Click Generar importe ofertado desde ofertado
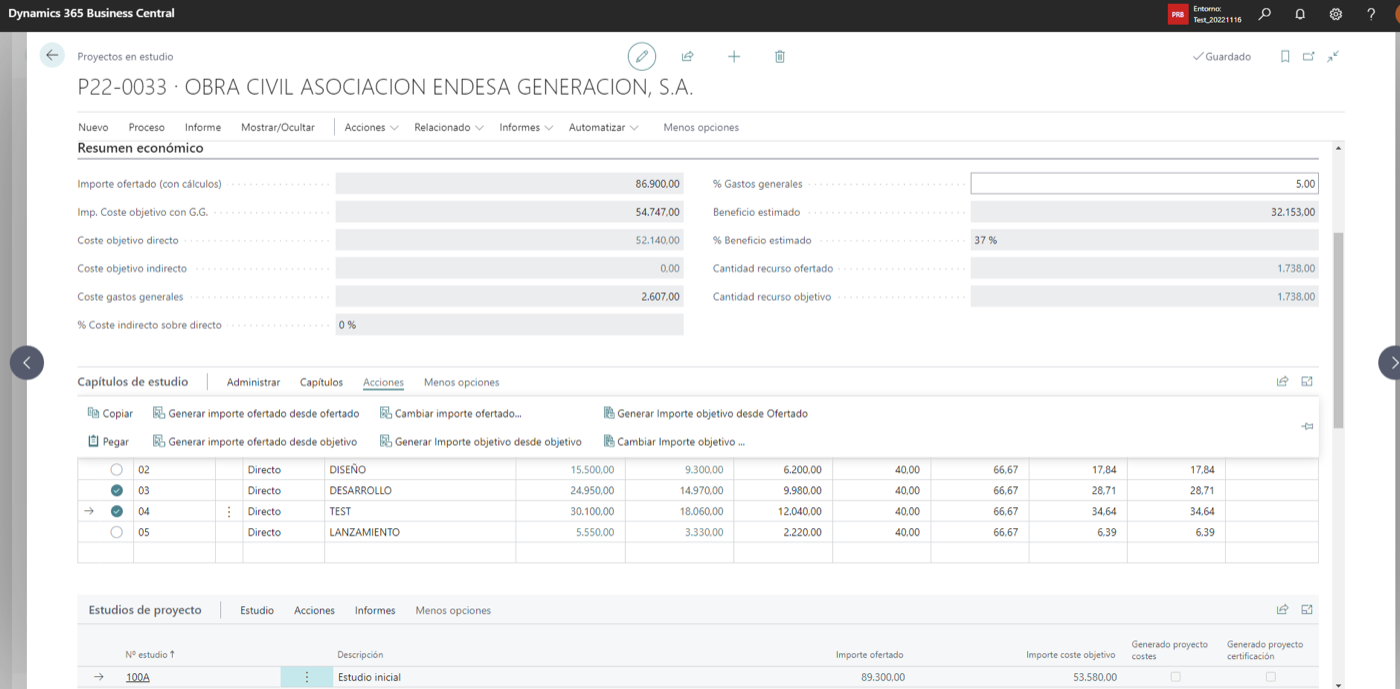Screen dimensions: 1400x689 (x=256, y=413)
